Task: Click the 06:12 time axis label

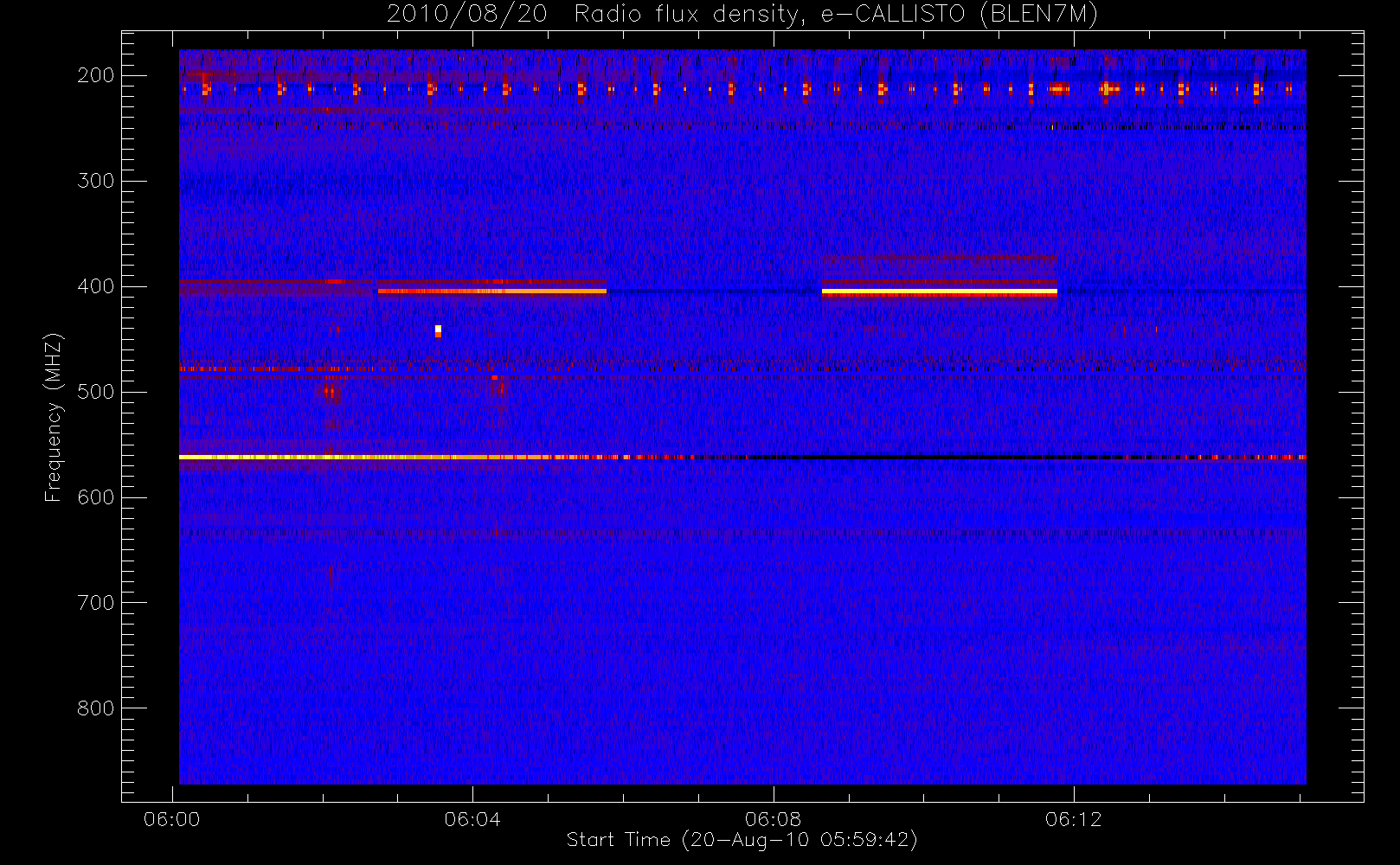Action: (x=1073, y=819)
